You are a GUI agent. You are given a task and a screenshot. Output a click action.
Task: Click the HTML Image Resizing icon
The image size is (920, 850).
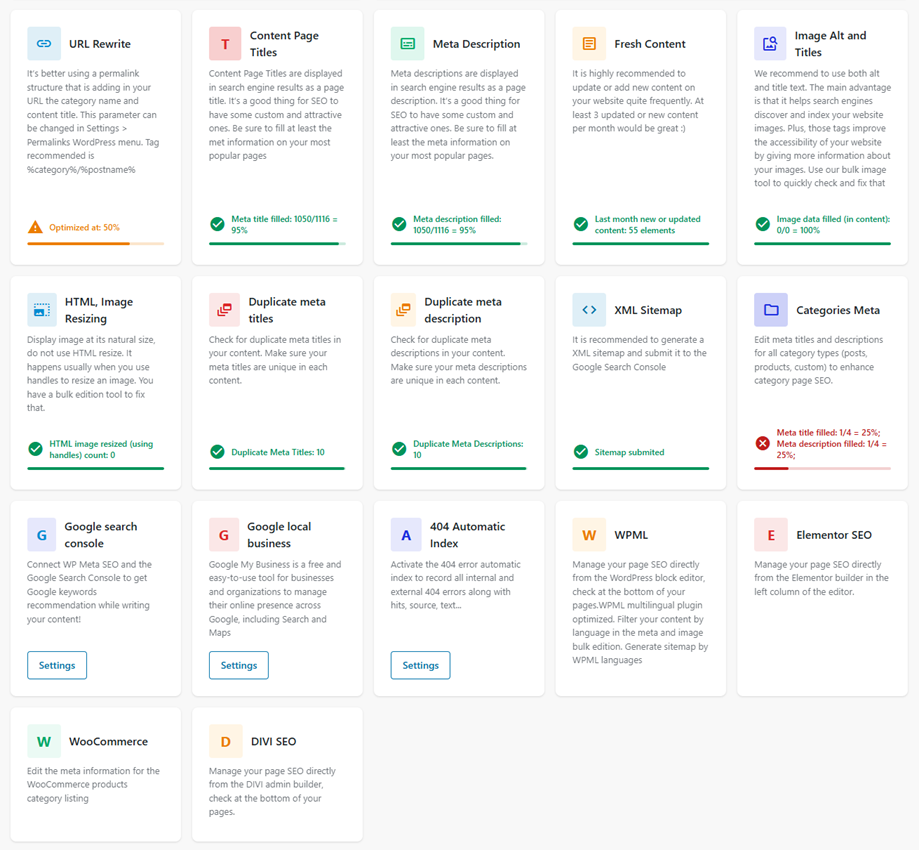tap(42, 310)
